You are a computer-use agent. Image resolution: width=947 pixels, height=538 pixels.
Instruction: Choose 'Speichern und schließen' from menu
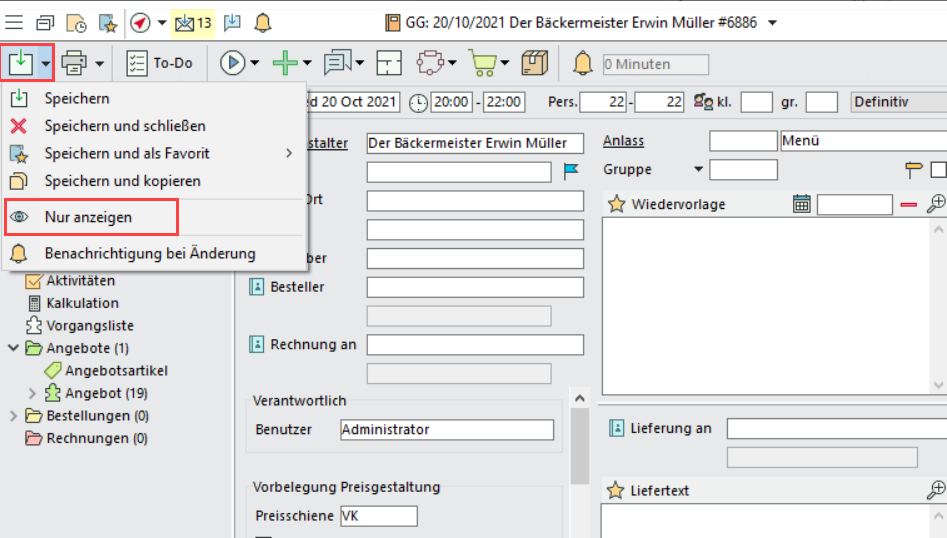125,126
